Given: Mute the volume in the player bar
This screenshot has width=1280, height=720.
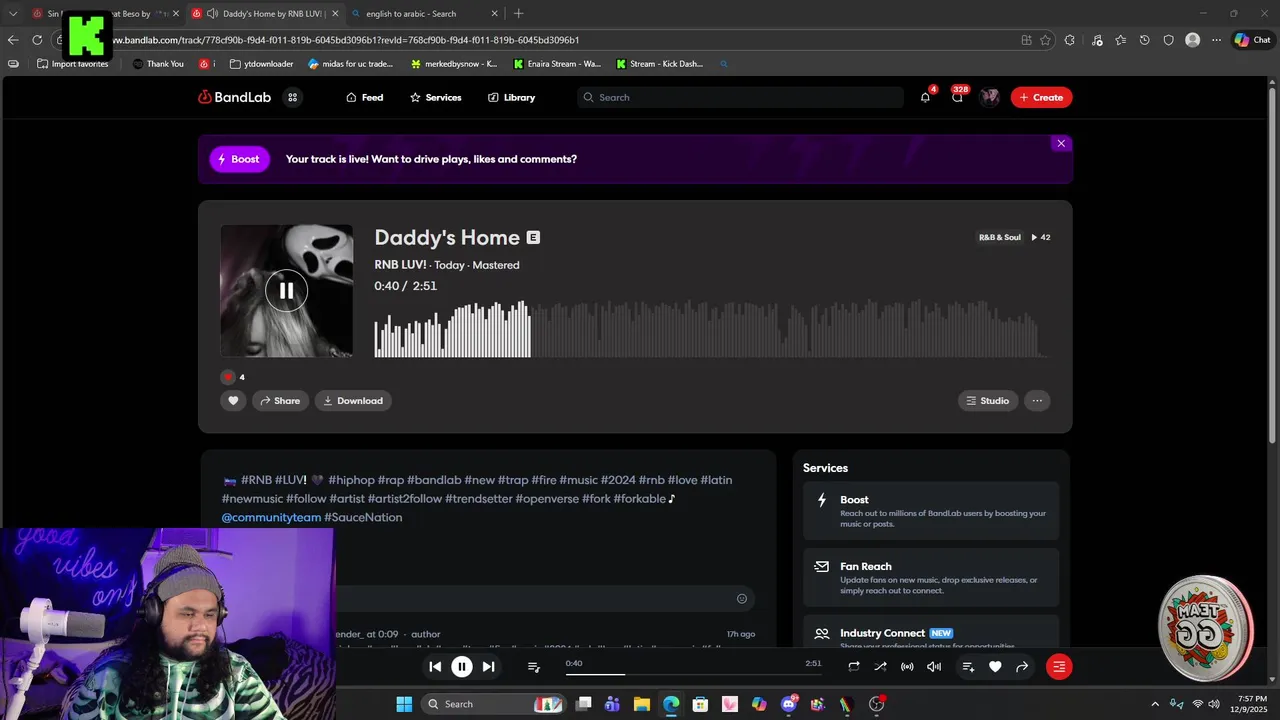Looking at the screenshot, I should 934,667.
